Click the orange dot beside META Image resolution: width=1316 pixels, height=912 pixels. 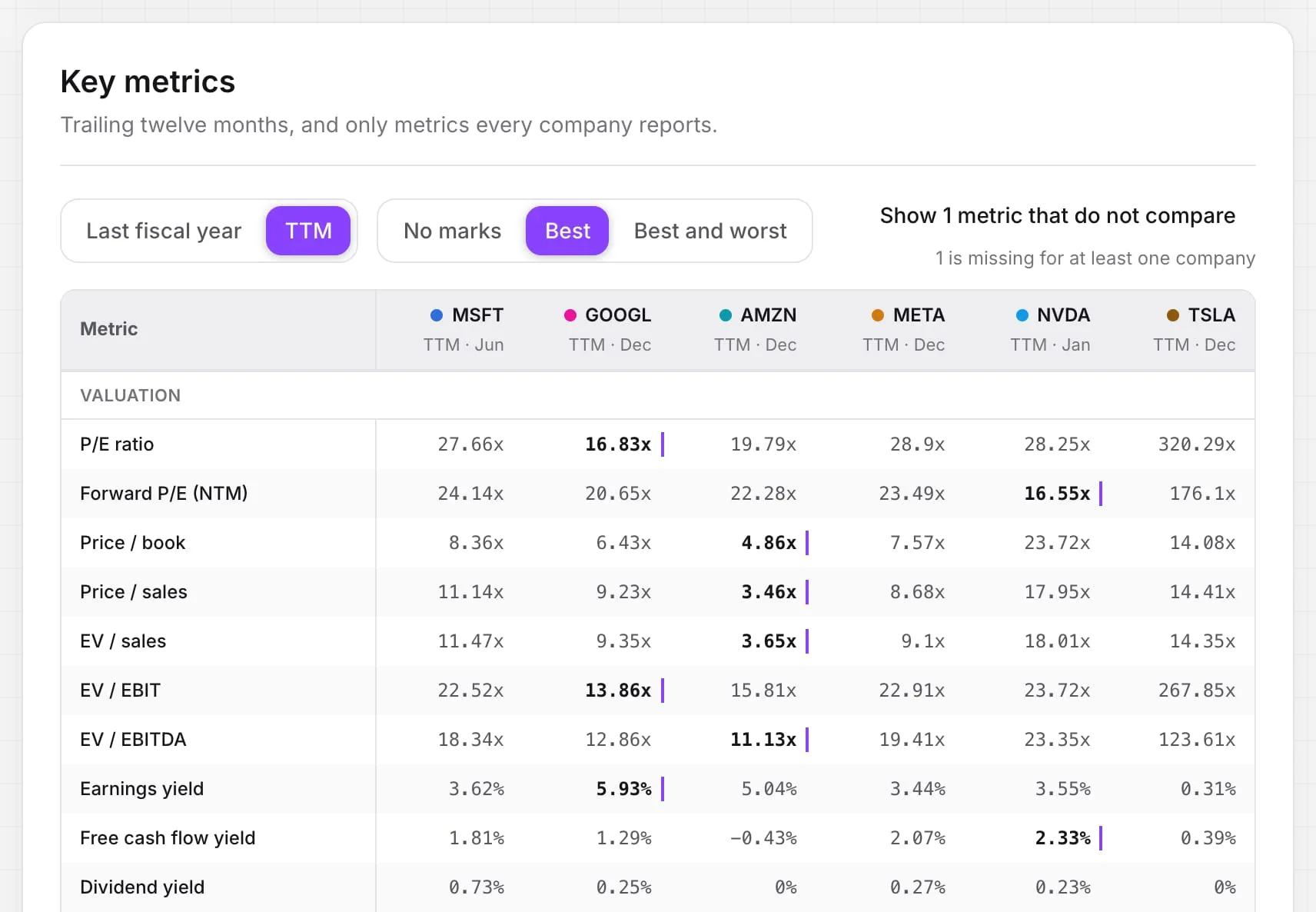(878, 315)
